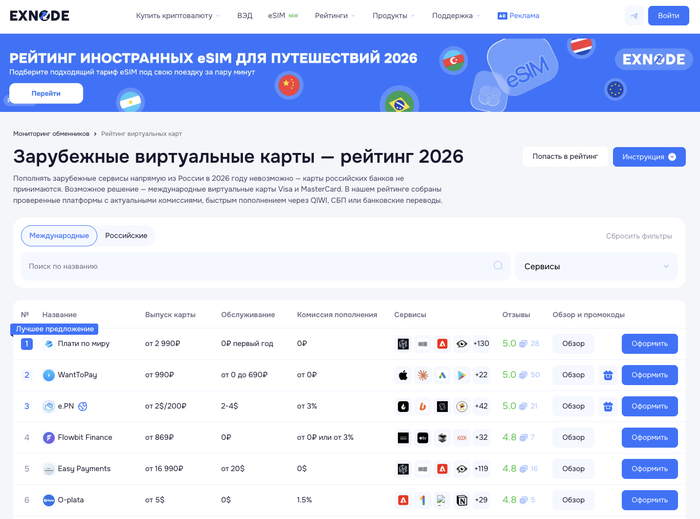Viewport: 700px width, 519px height.
Task: Open the eSIM menu item
Action: (x=283, y=16)
